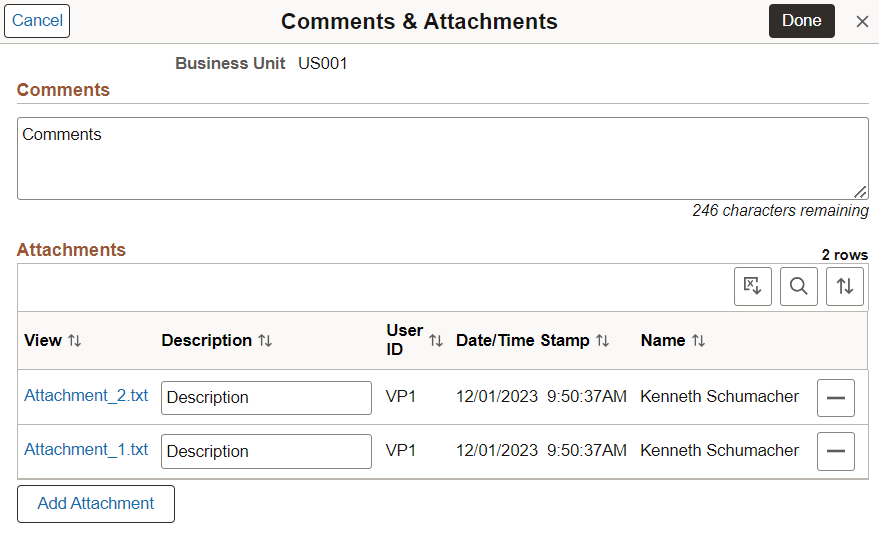The image size is (879, 547).
Task: Click the Comments section heading
Action: point(63,90)
